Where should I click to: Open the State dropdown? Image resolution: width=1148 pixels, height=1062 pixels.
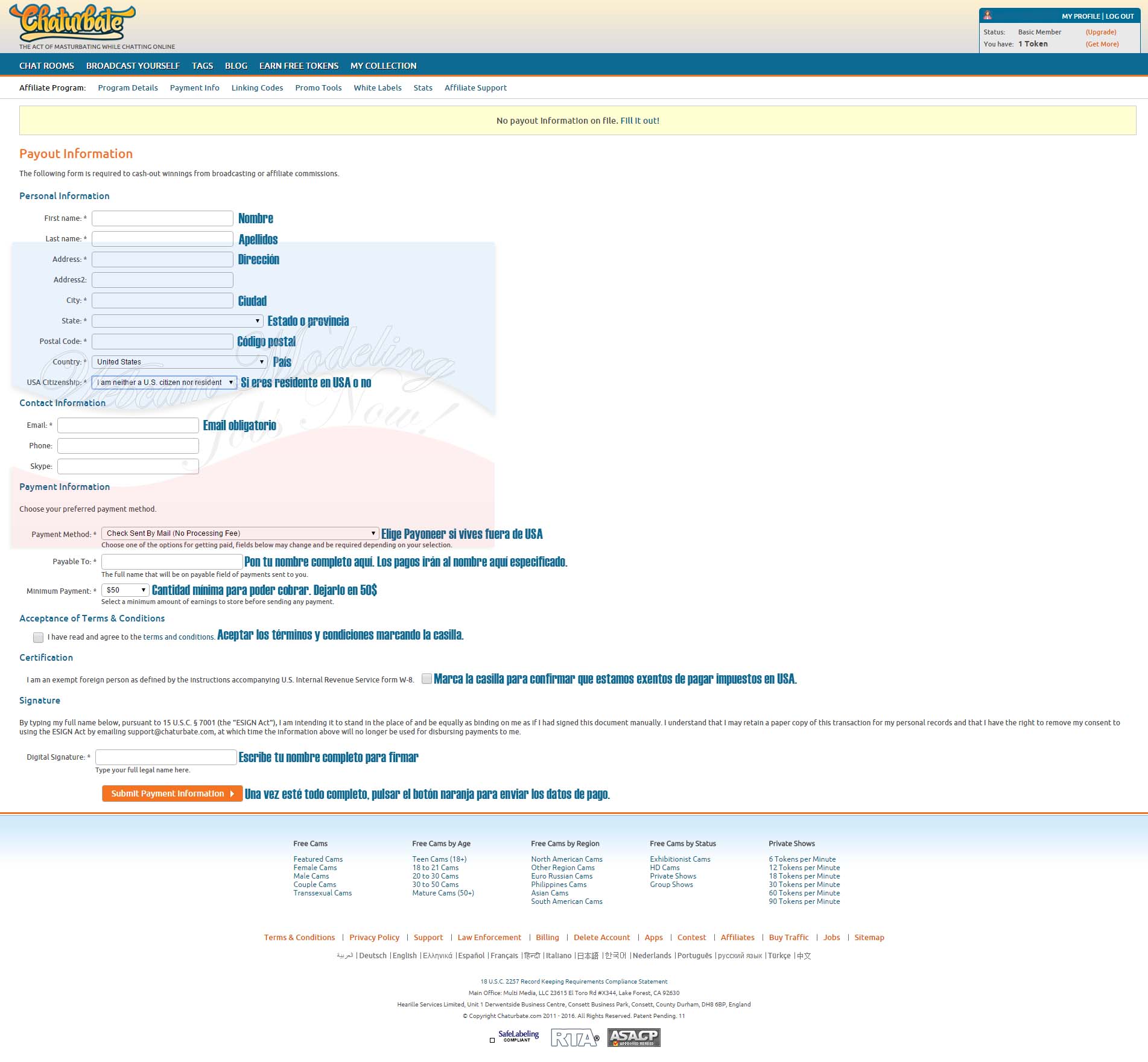pos(177,320)
